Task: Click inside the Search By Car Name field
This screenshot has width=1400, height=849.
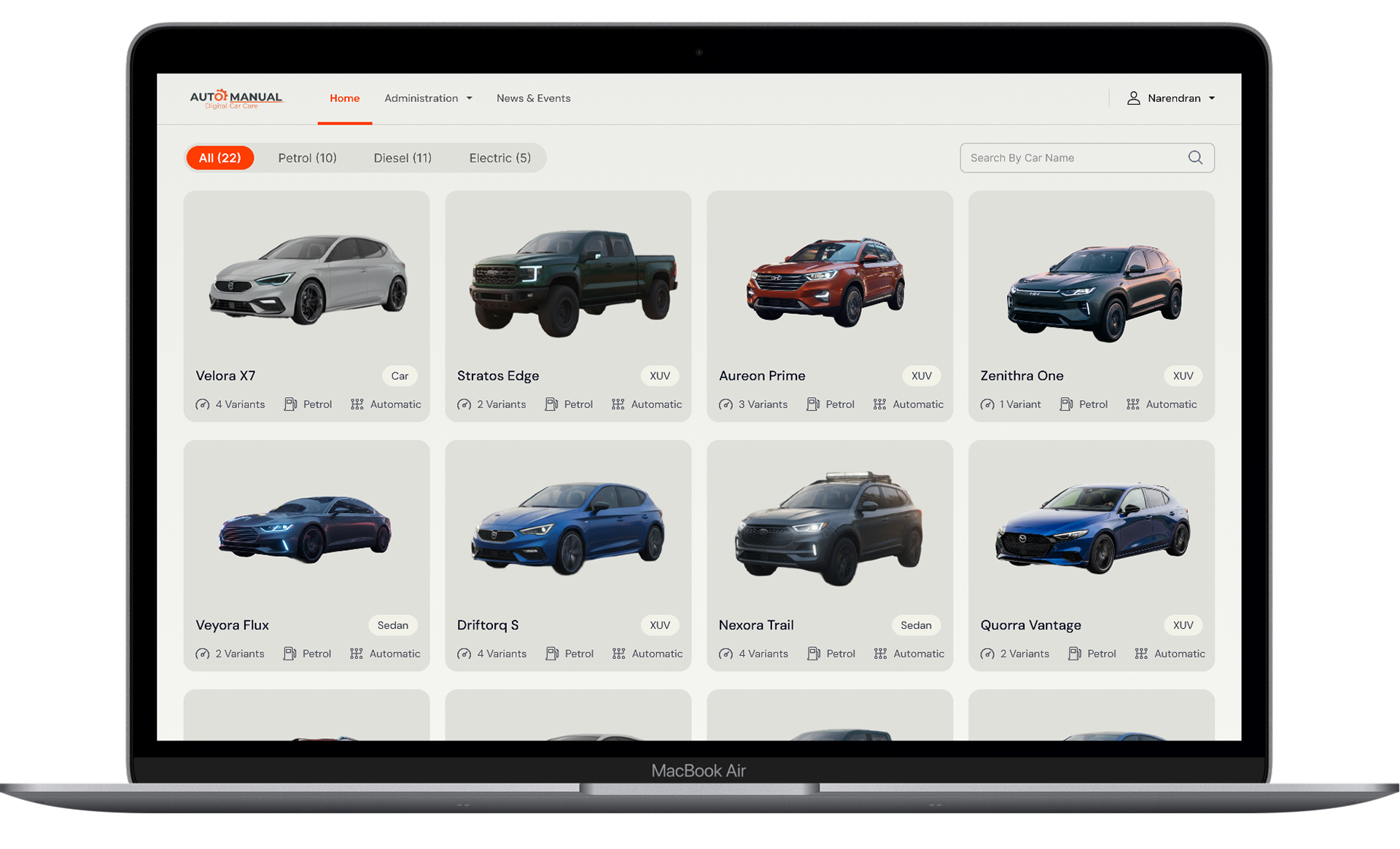Action: (1057, 157)
